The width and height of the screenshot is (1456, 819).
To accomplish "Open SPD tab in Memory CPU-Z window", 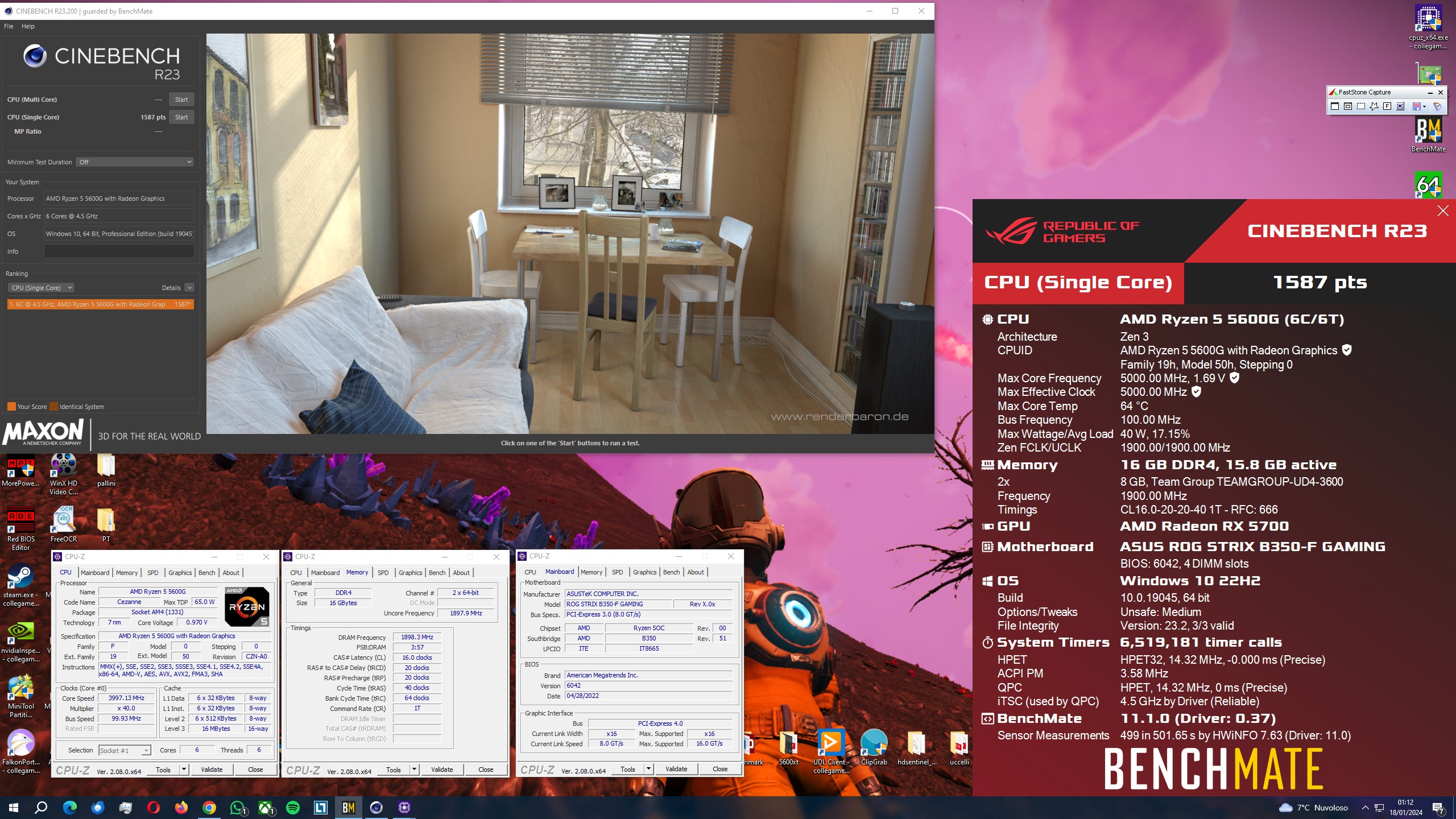I will 383,573.
